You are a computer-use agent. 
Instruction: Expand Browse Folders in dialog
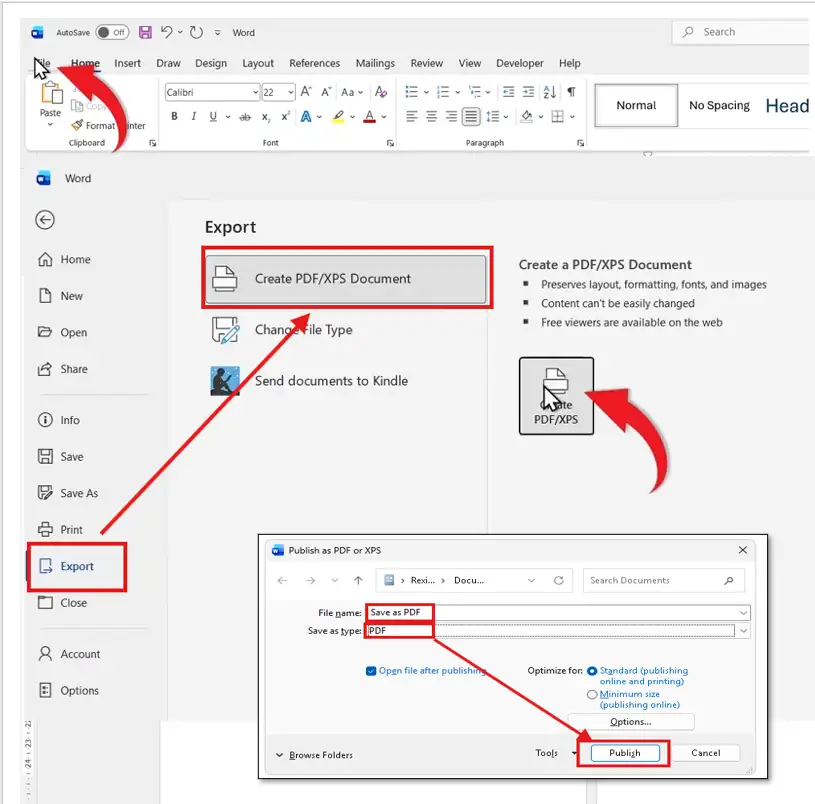(314, 755)
